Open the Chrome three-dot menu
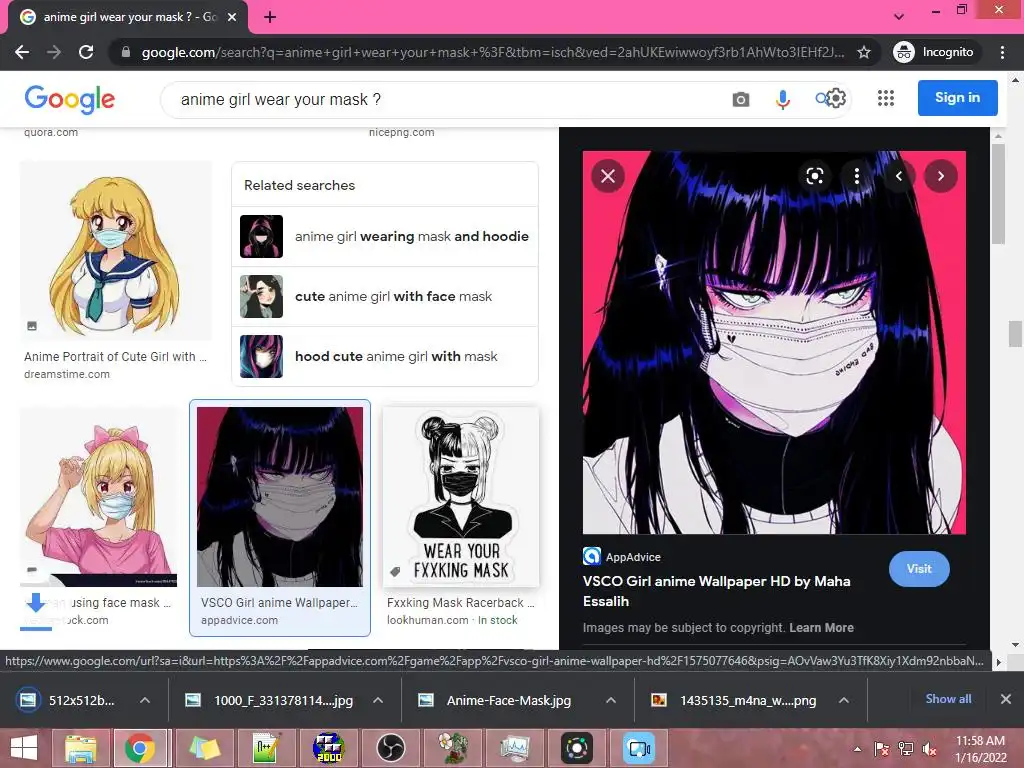The width and height of the screenshot is (1024, 768). 1002,52
